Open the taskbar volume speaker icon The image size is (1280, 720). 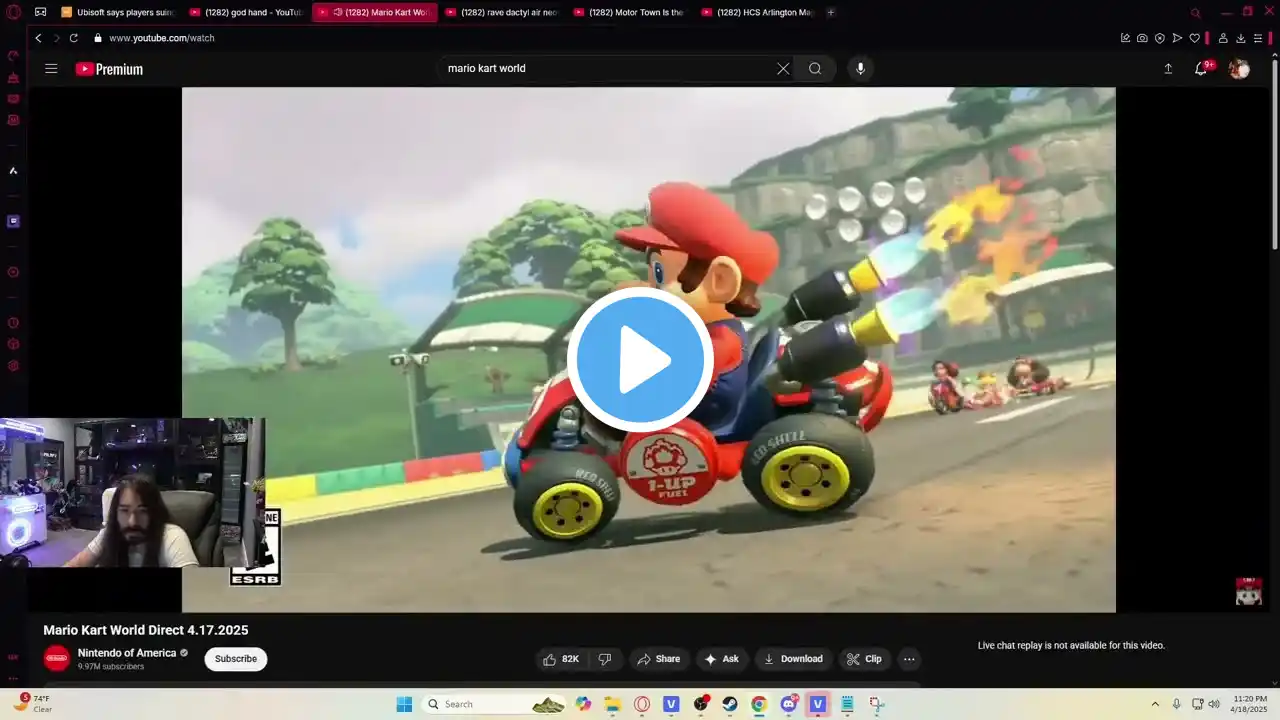point(1213,704)
